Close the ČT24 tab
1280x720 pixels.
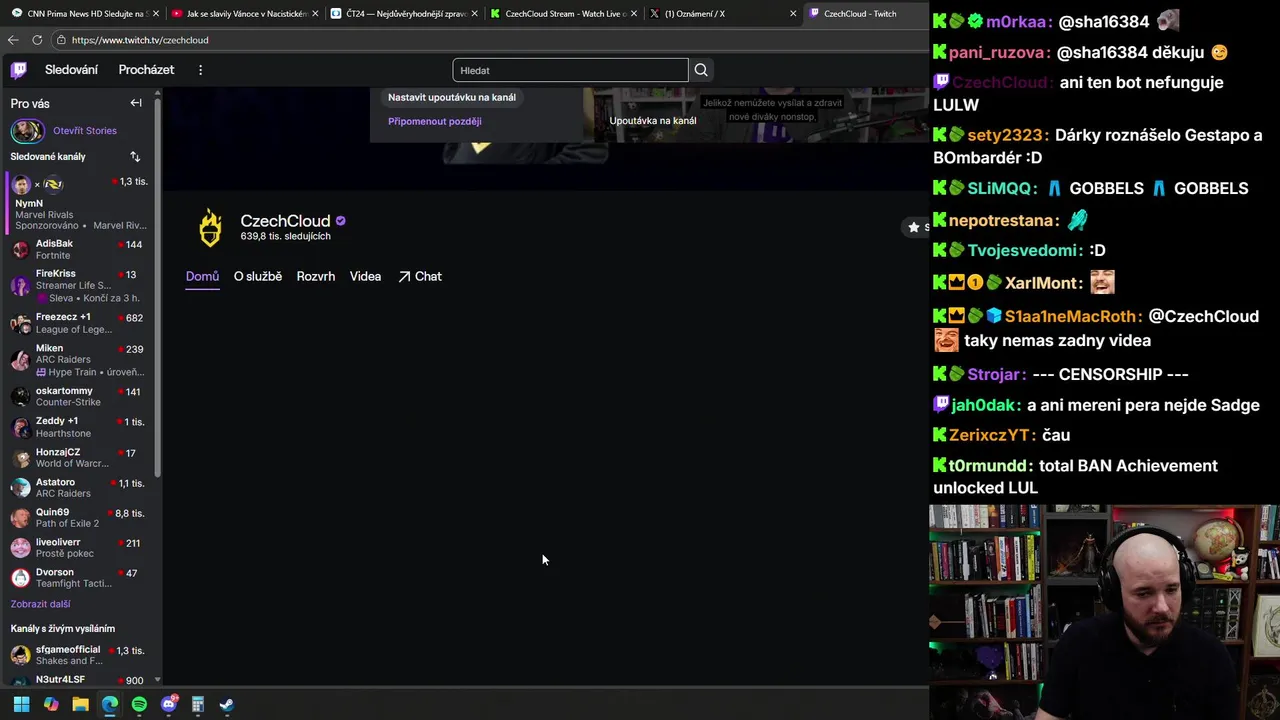pos(474,14)
